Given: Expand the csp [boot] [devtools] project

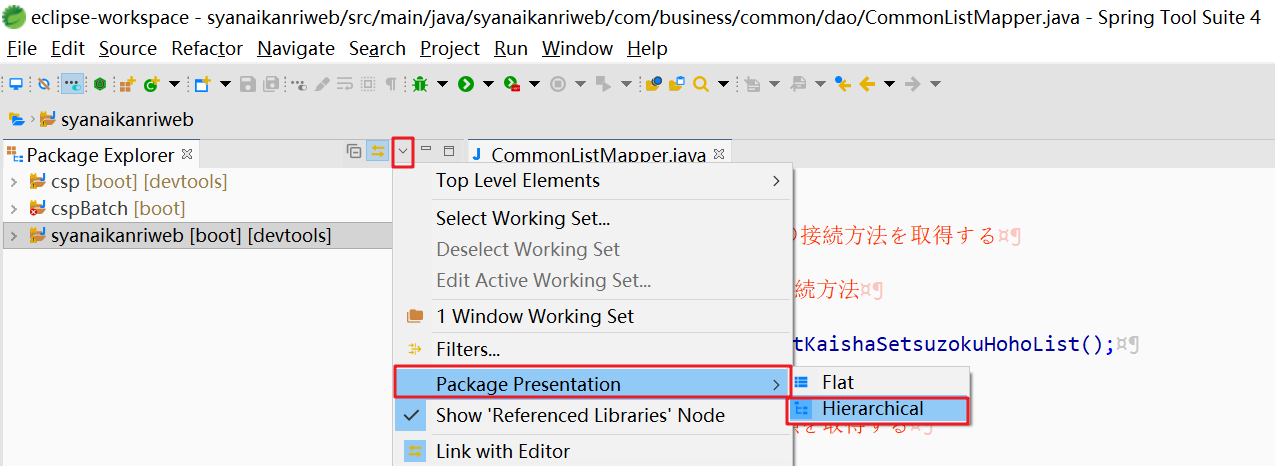Looking at the screenshot, I should [13, 182].
